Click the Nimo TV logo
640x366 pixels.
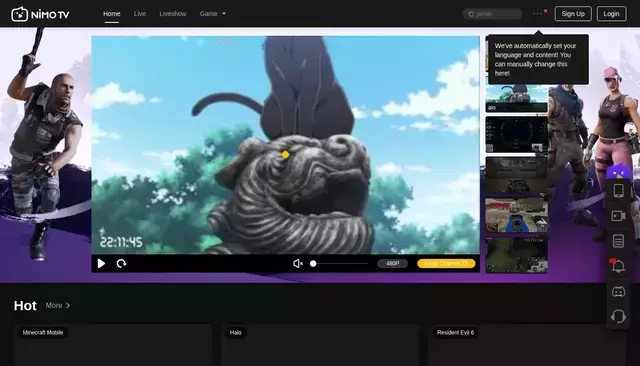coord(40,14)
